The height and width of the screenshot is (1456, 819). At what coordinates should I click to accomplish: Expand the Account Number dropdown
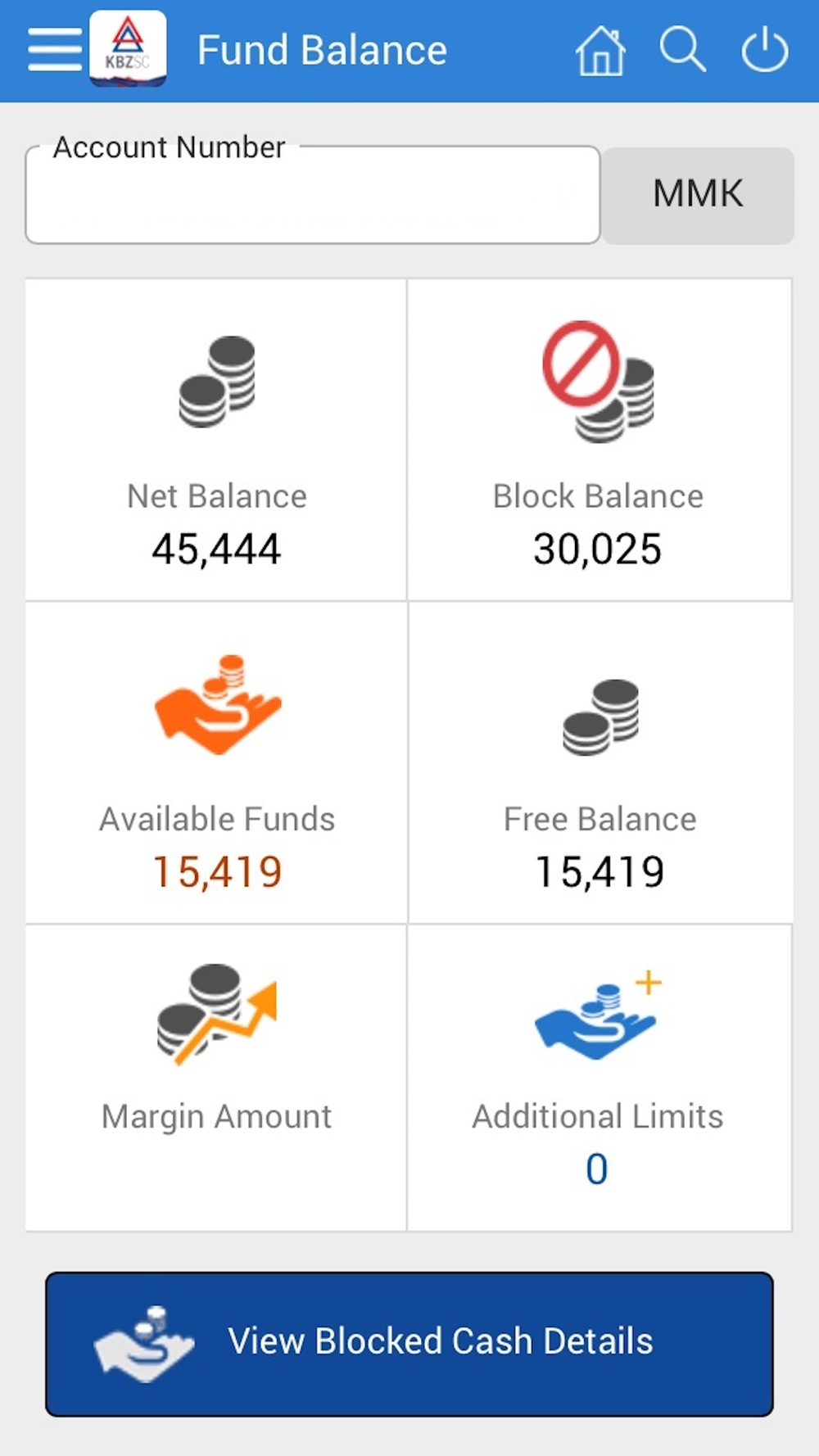point(313,196)
